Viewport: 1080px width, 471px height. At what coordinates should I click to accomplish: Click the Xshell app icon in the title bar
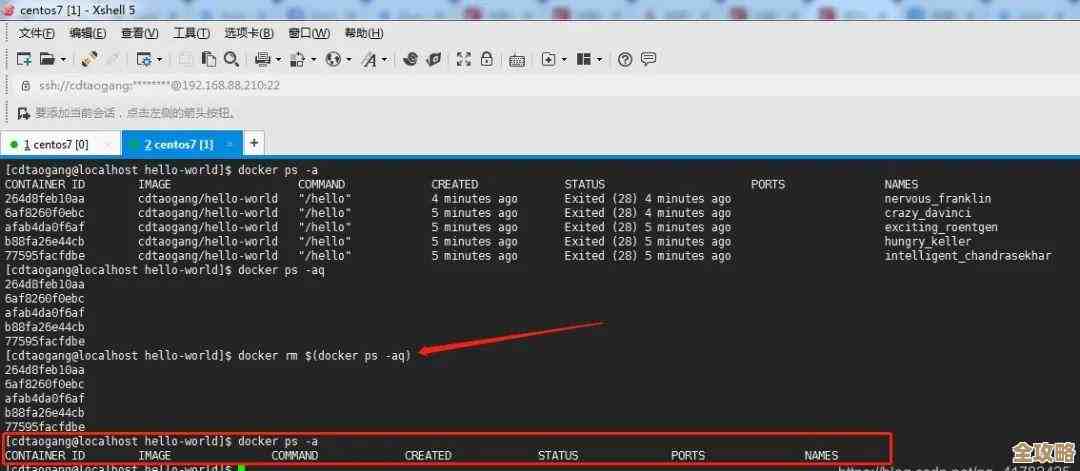click(9, 10)
